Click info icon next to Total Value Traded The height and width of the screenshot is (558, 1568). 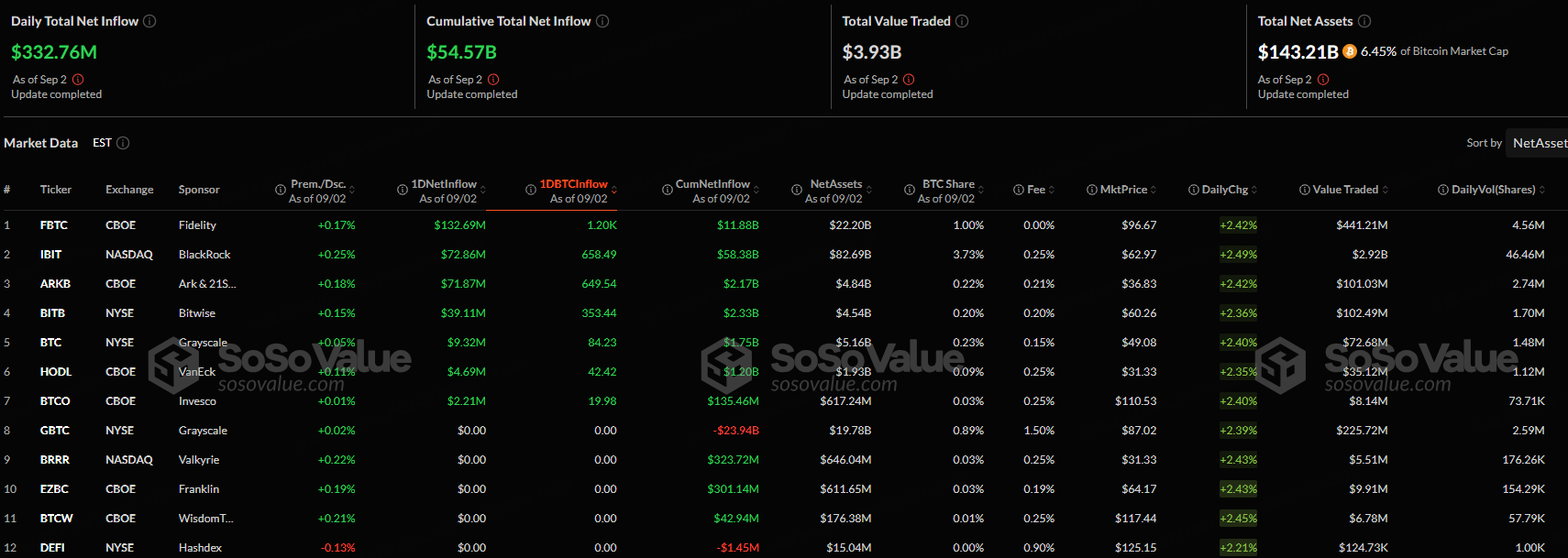pyautogui.click(x=962, y=21)
